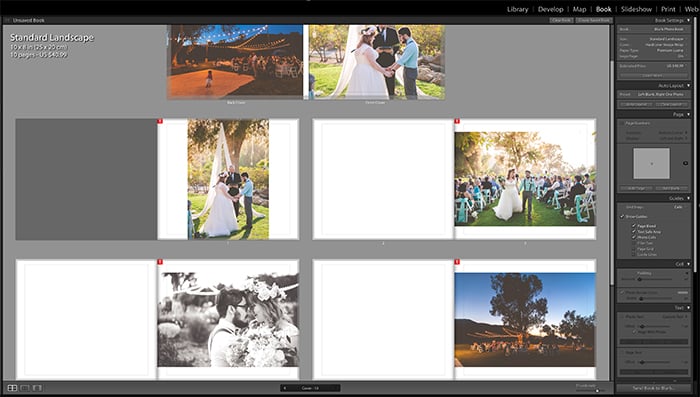
Task: Open the Slideshow module
Action: [637, 9]
